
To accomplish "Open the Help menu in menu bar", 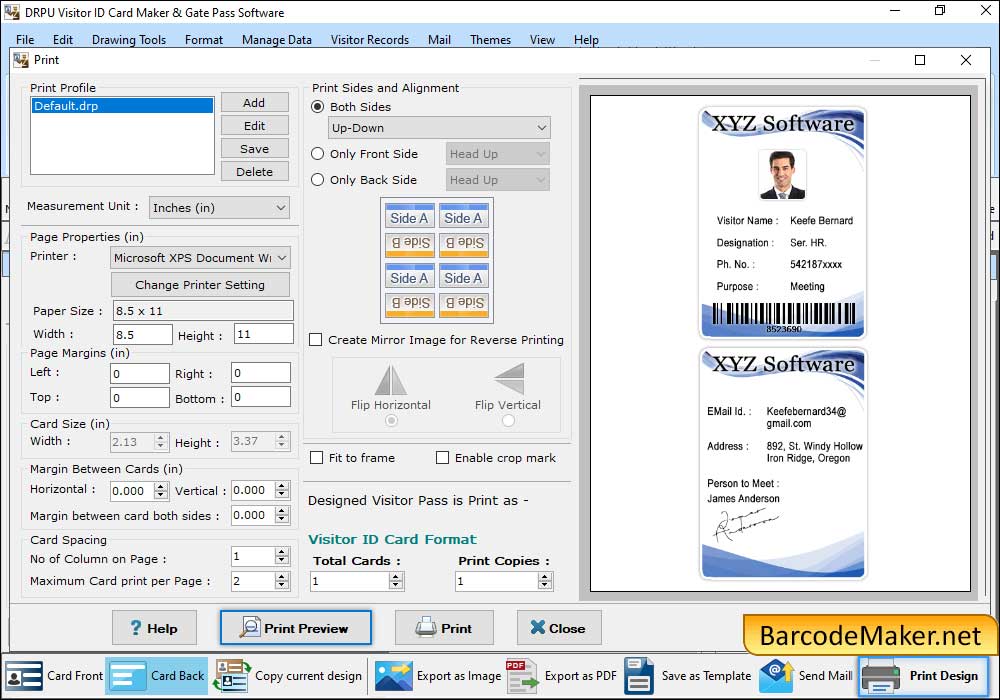I will click(x=586, y=40).
